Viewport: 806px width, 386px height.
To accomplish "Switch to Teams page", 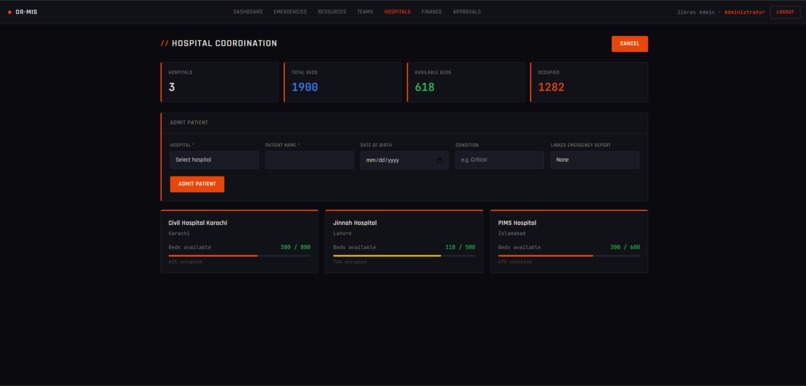I will pos(365,12).
